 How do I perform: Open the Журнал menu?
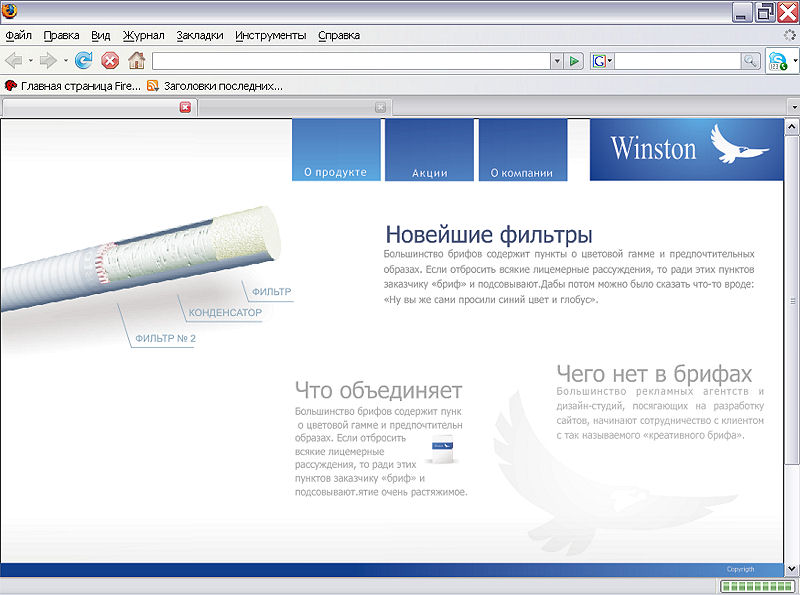click(x=144, y=34)
